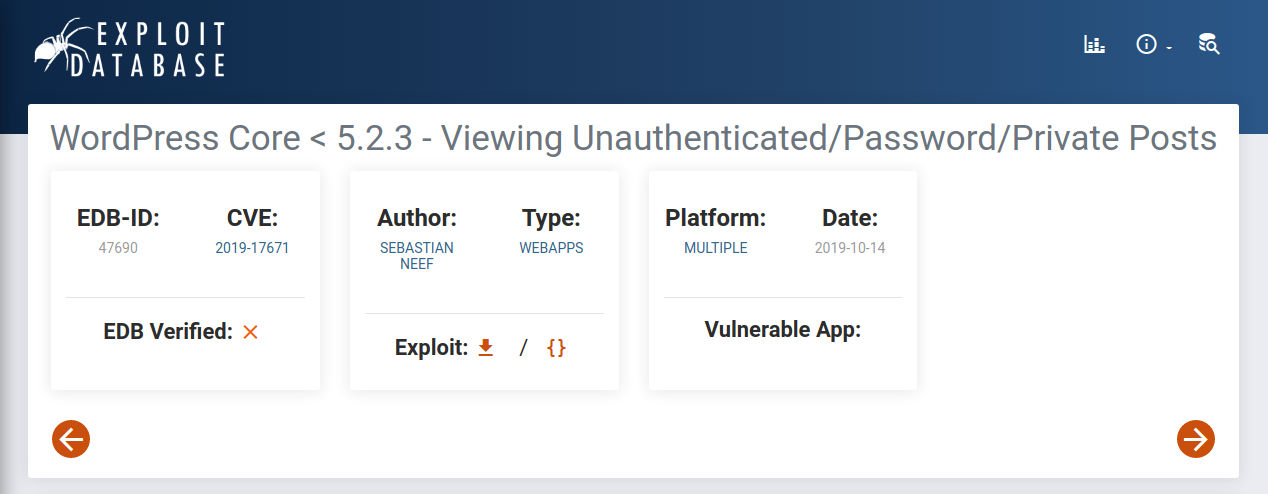Click the Exploit label text
Screen dimensions: 1268x494
tap(431, 348)
